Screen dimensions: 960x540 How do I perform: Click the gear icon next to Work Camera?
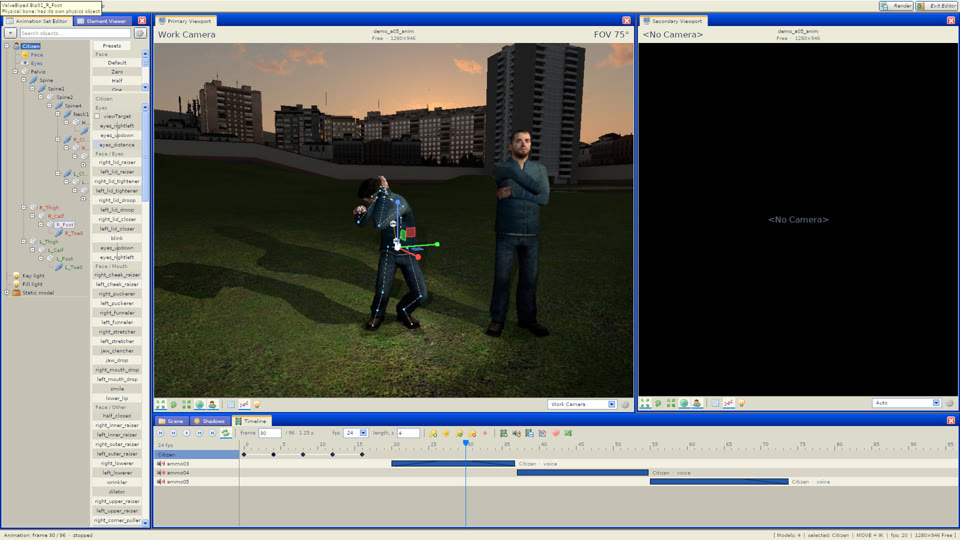tap(625, 404)
